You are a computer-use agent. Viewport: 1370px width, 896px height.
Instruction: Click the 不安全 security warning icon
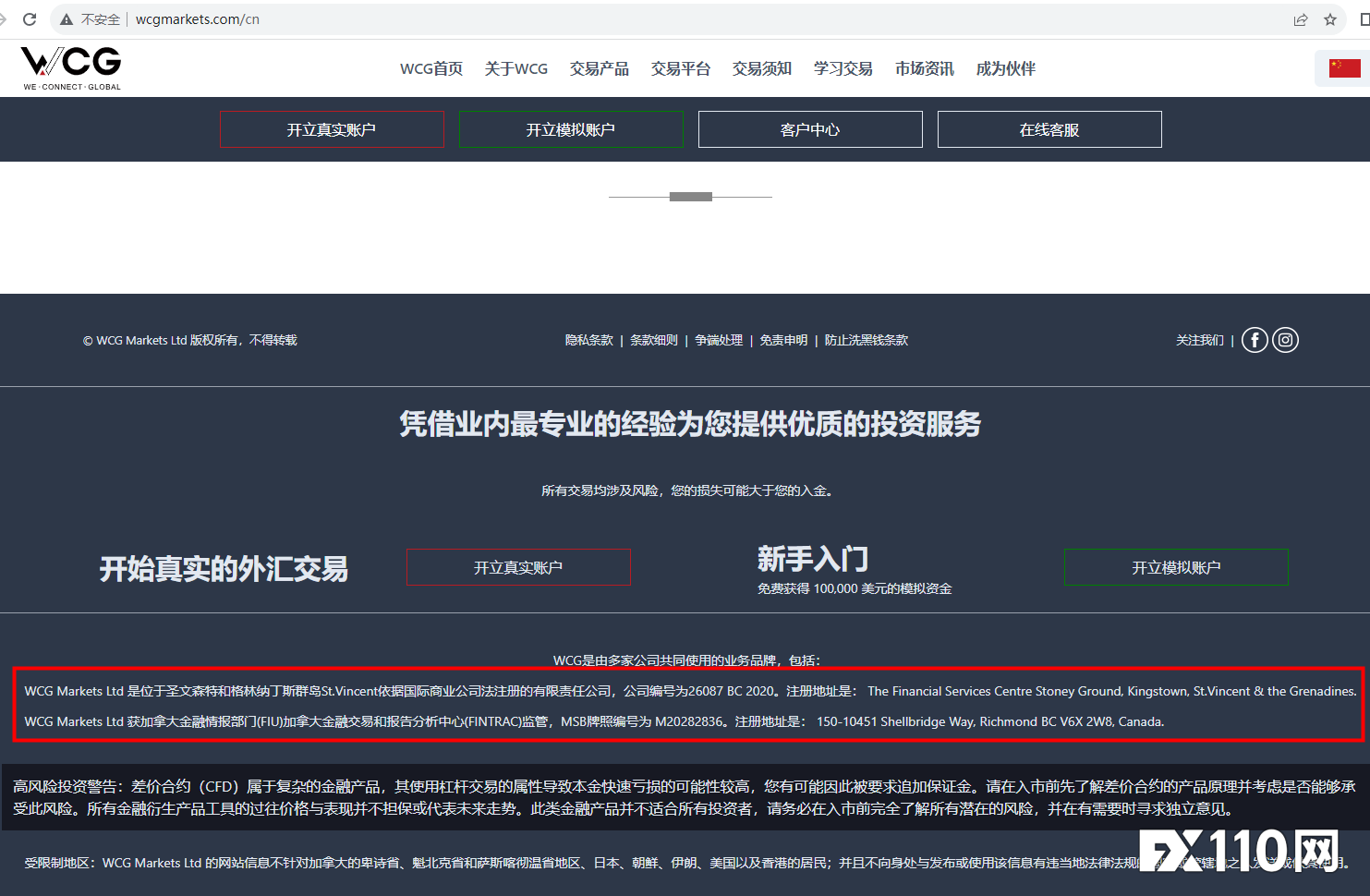tap(67, 19)
